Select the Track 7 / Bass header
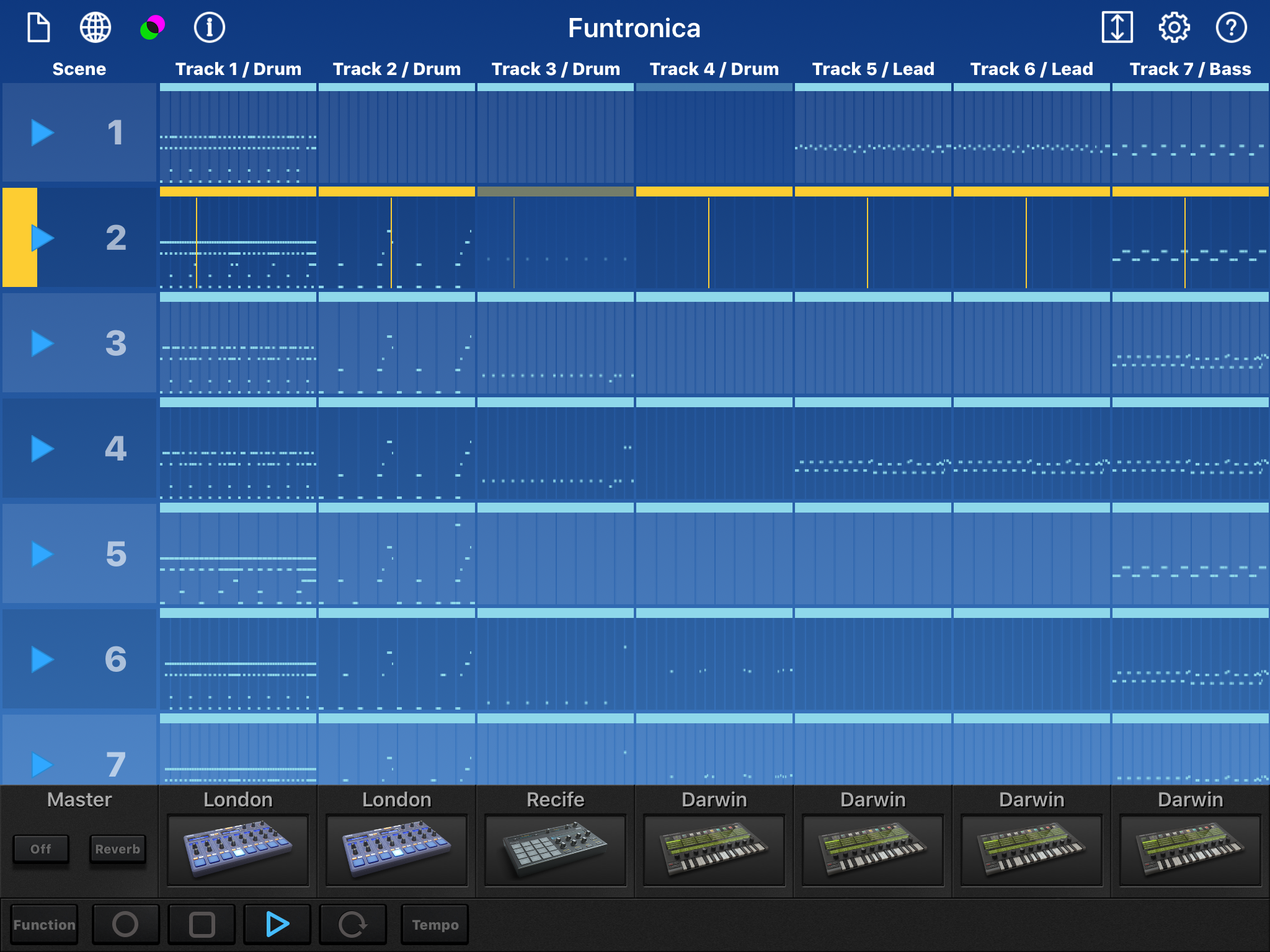 [x=1191, y=69]
